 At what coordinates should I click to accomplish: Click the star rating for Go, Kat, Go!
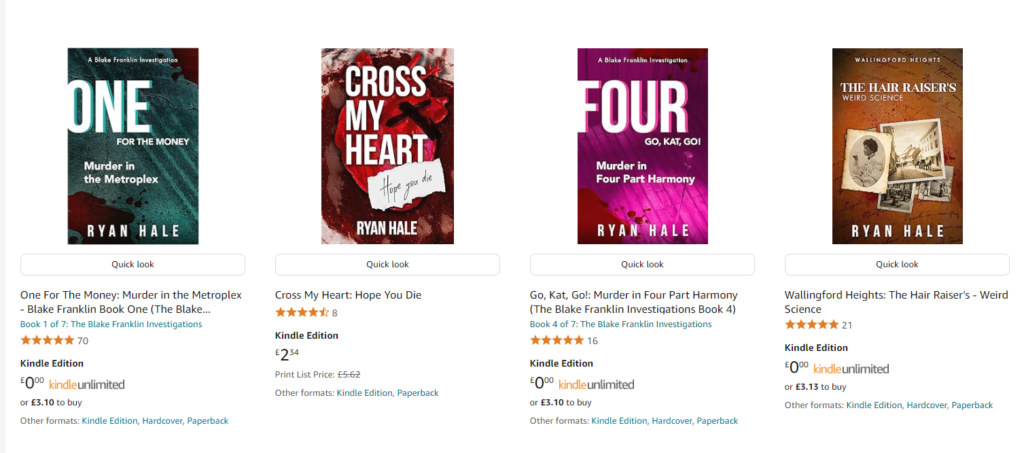tap(557, 340)
